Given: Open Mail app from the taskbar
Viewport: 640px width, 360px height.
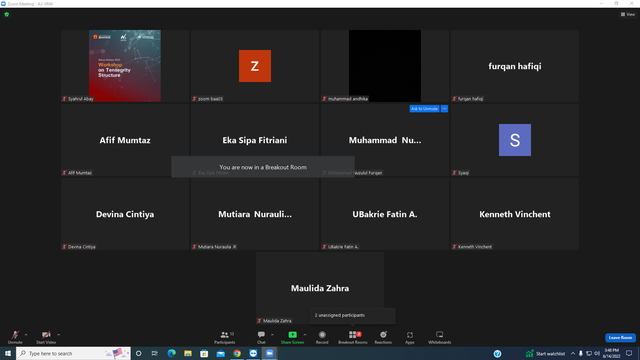Looking at the screenshot, I should coord(220,353).
